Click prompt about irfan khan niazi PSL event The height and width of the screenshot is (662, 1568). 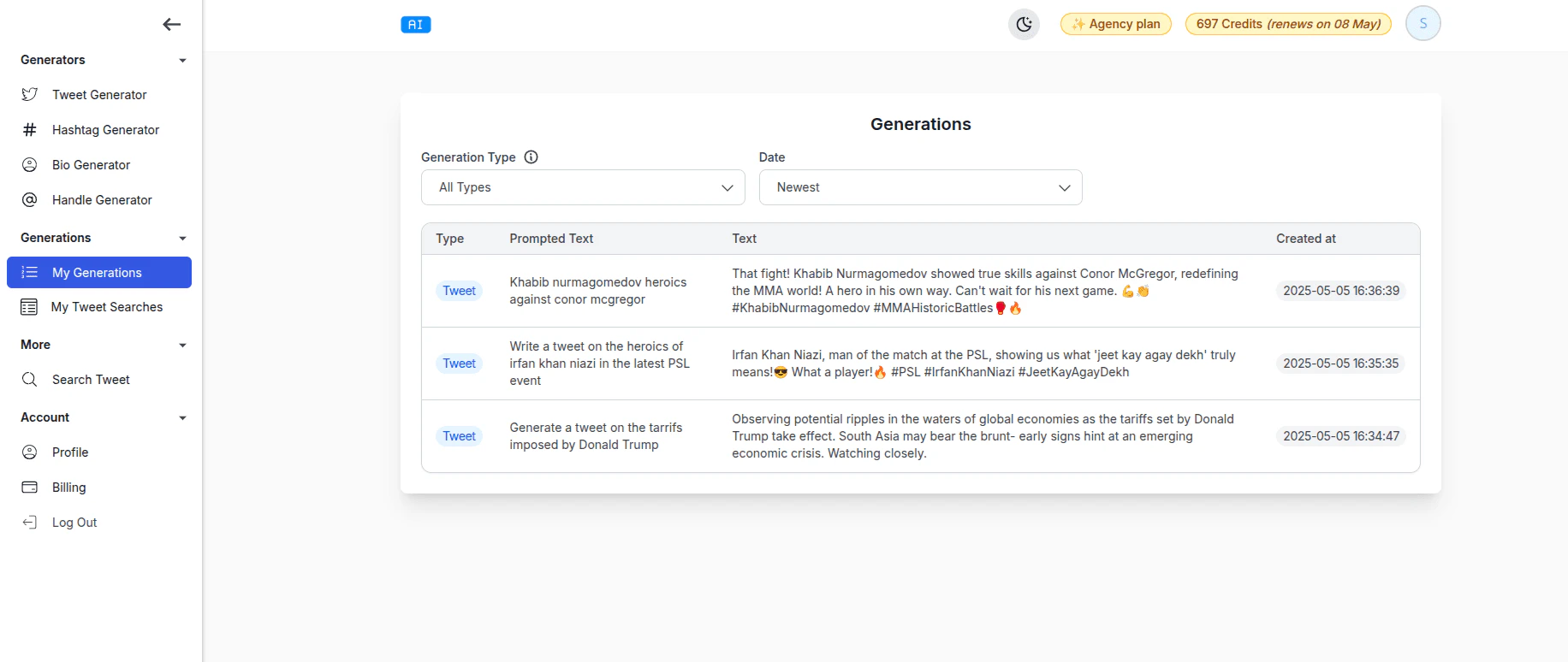[600, 364]
